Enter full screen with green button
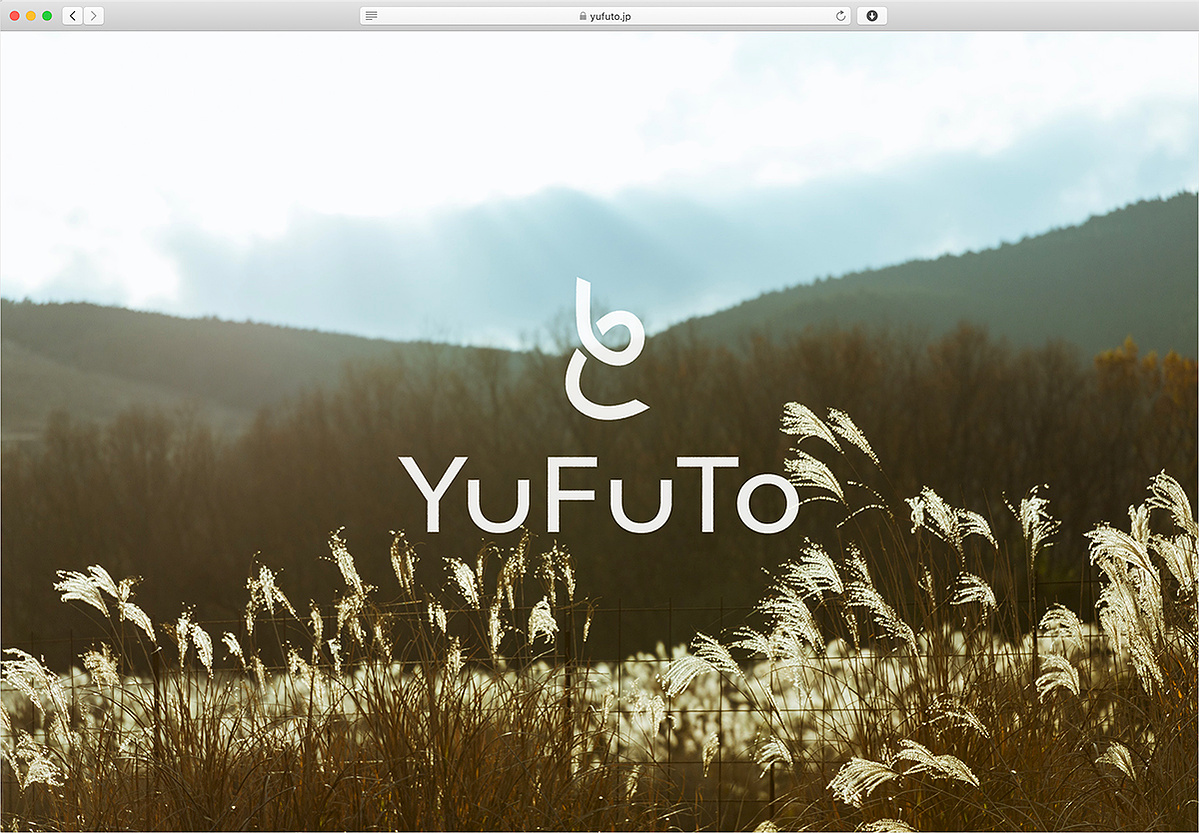This screenshot has width=1199, height=833. (47, 15)
